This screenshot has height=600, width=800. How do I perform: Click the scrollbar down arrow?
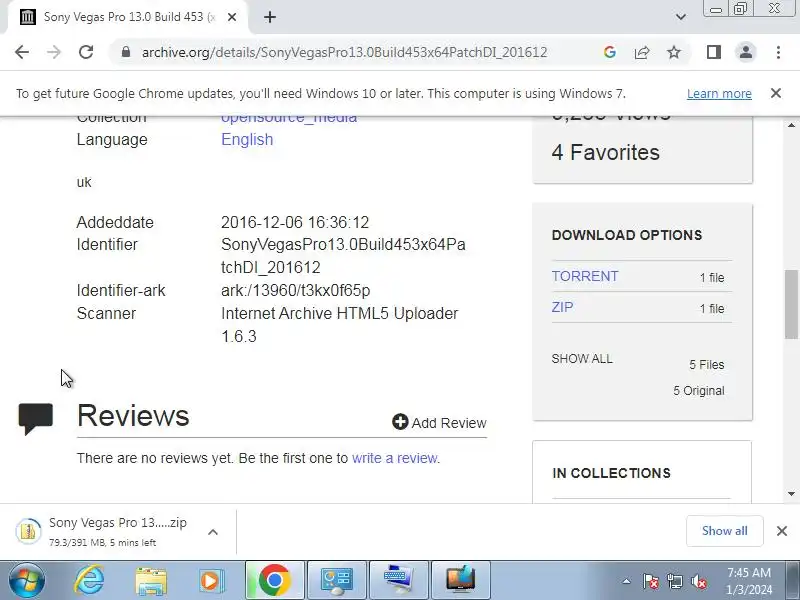pyautogui.click(x=791, y=493)
